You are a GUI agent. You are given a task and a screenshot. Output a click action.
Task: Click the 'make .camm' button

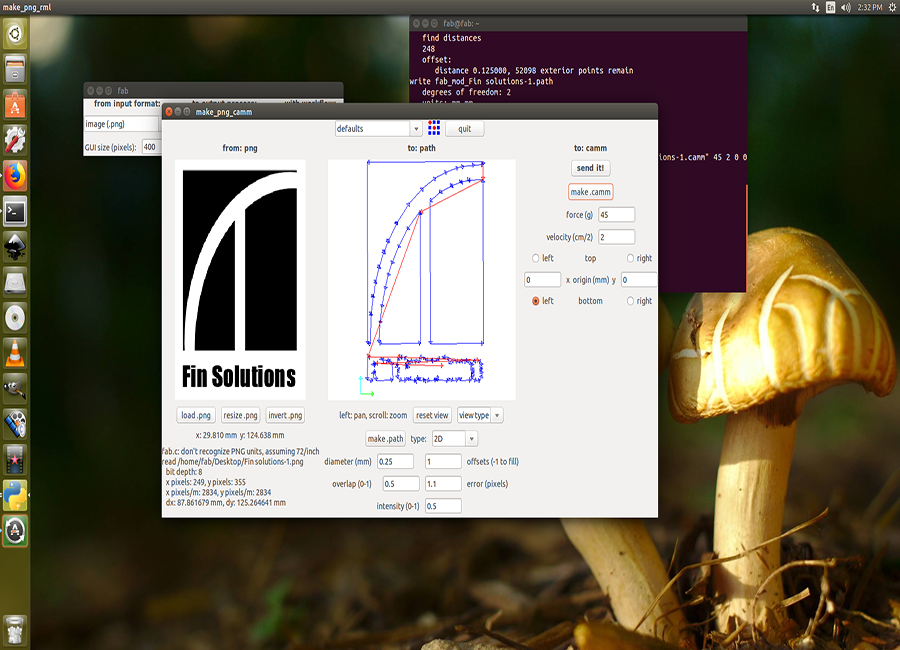591,192
